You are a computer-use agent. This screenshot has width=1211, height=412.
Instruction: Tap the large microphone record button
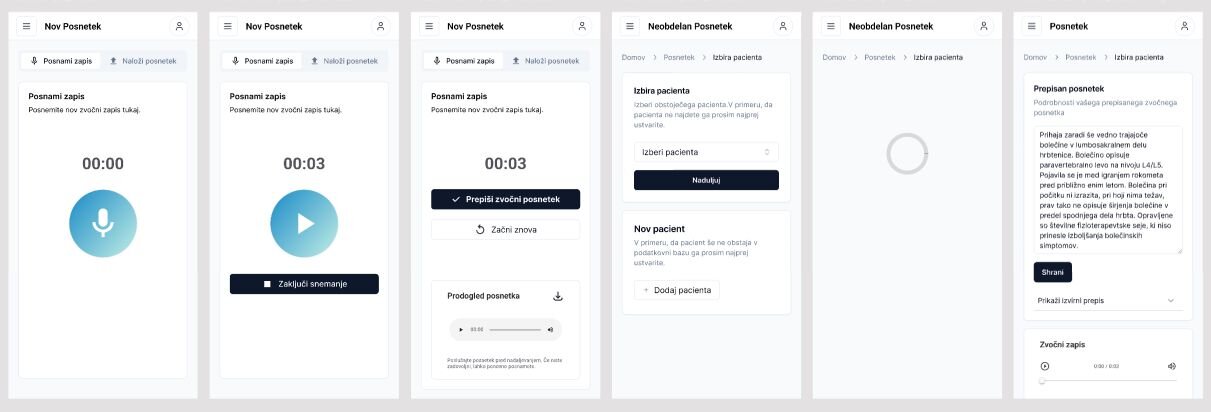103,224
